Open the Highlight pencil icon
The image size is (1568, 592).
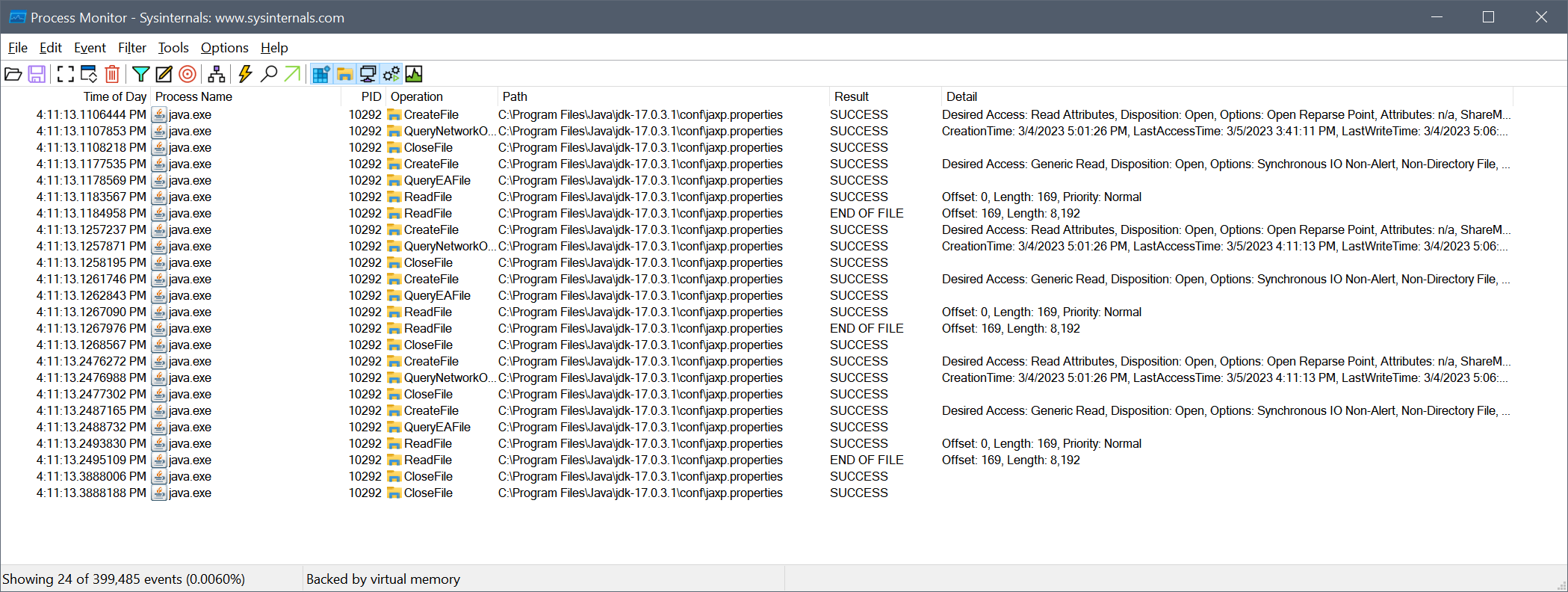(x=164, y=74)
